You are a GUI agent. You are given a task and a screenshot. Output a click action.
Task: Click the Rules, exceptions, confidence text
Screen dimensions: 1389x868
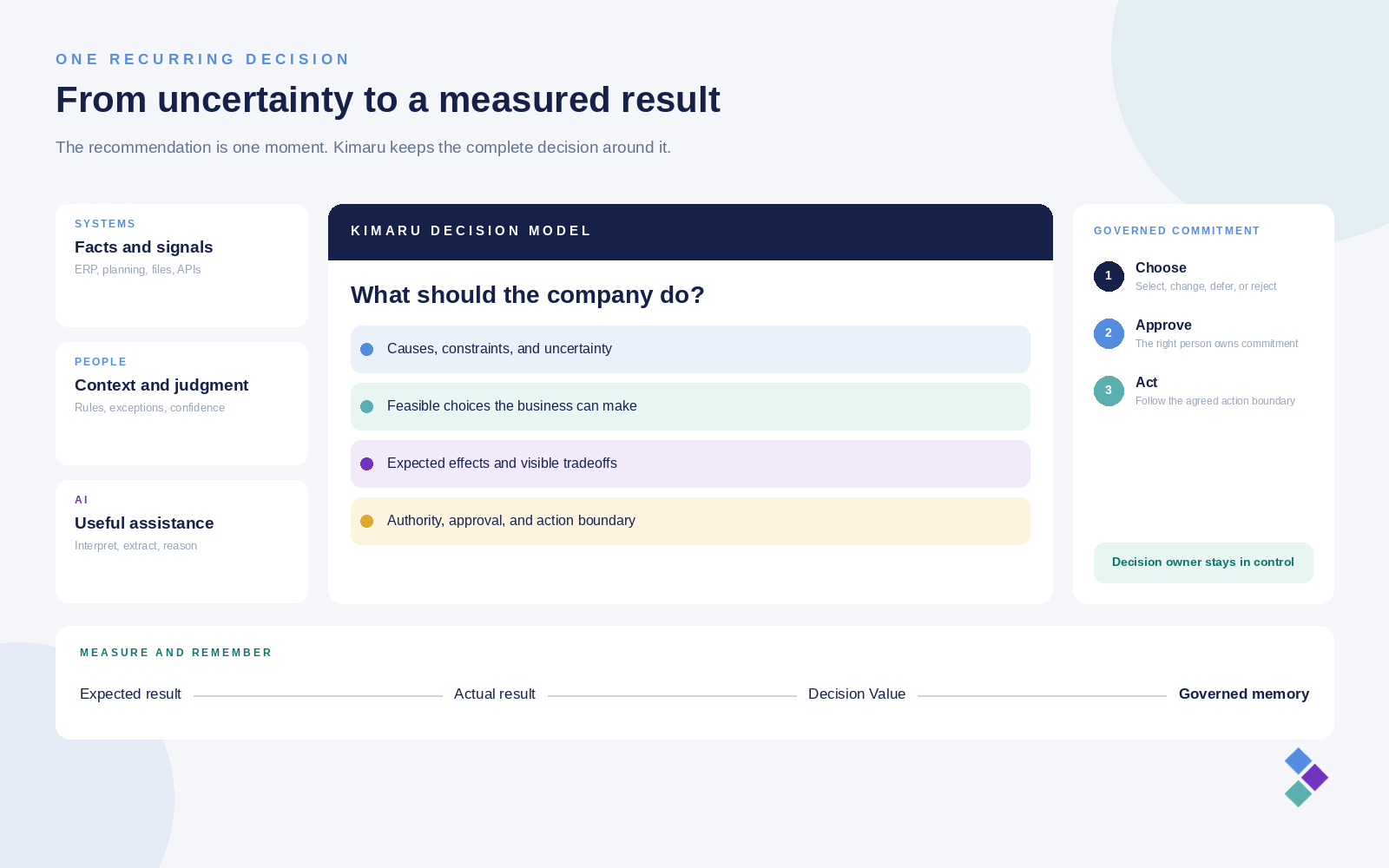[x=149, y=408]
